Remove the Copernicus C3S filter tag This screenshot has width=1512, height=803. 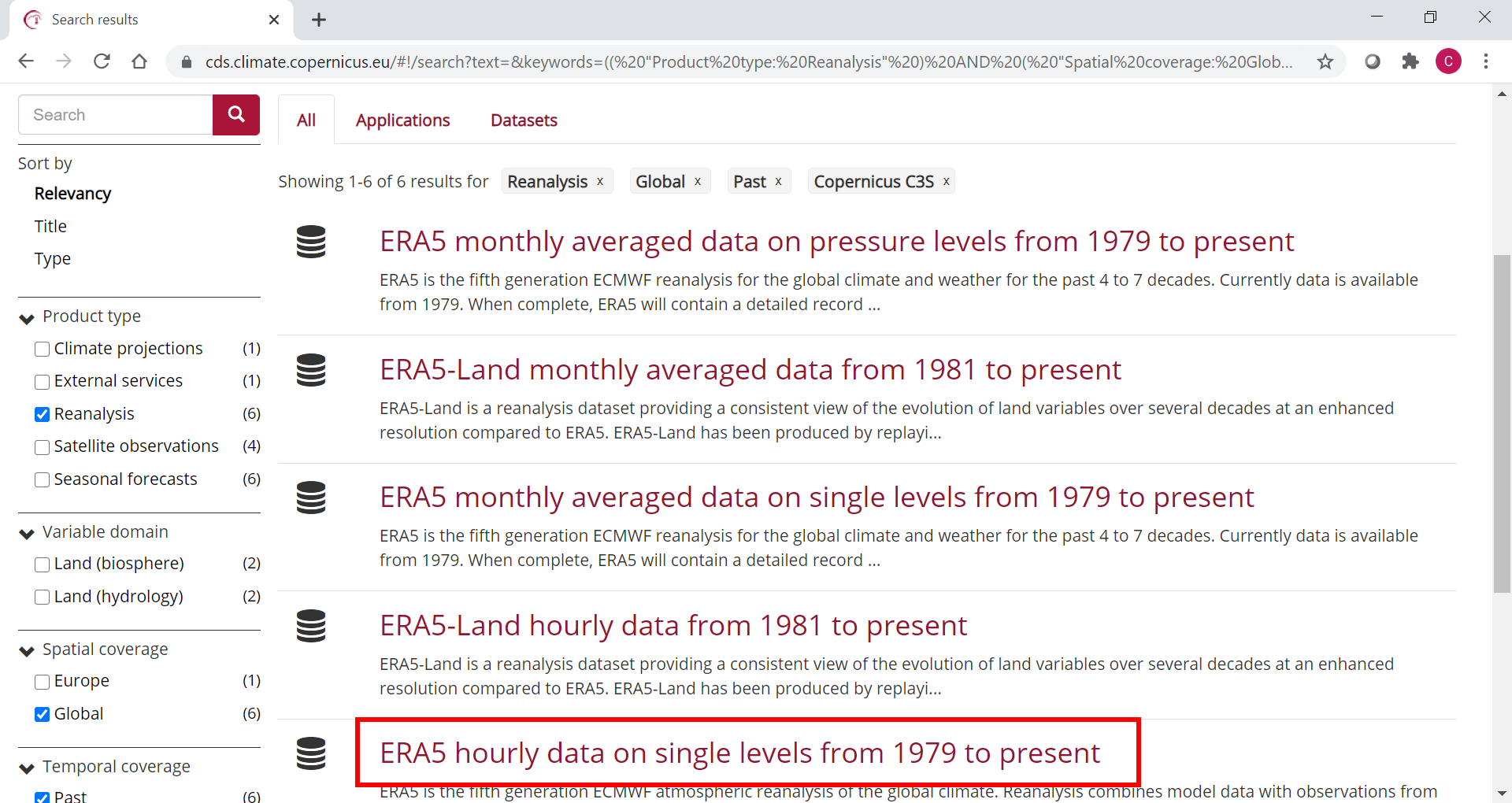[x=947, y=182]
